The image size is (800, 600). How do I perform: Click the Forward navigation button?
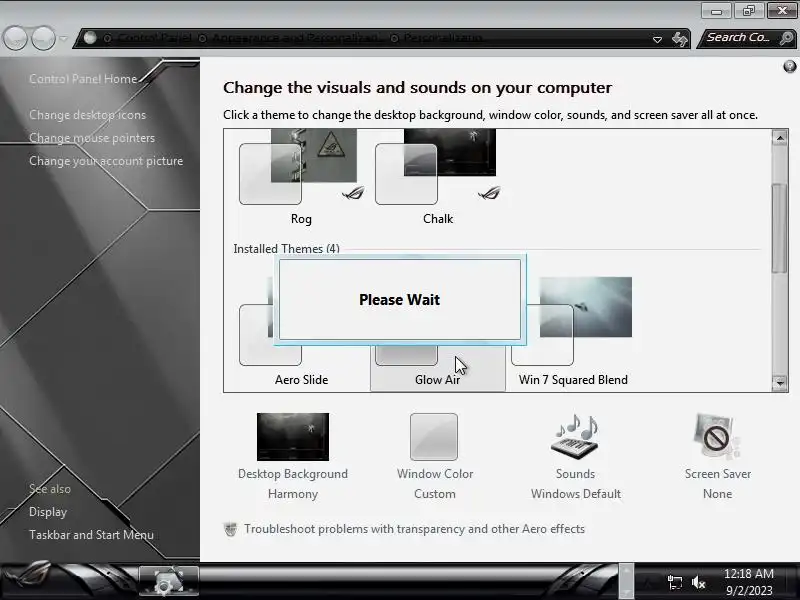(x=44, y=38)
